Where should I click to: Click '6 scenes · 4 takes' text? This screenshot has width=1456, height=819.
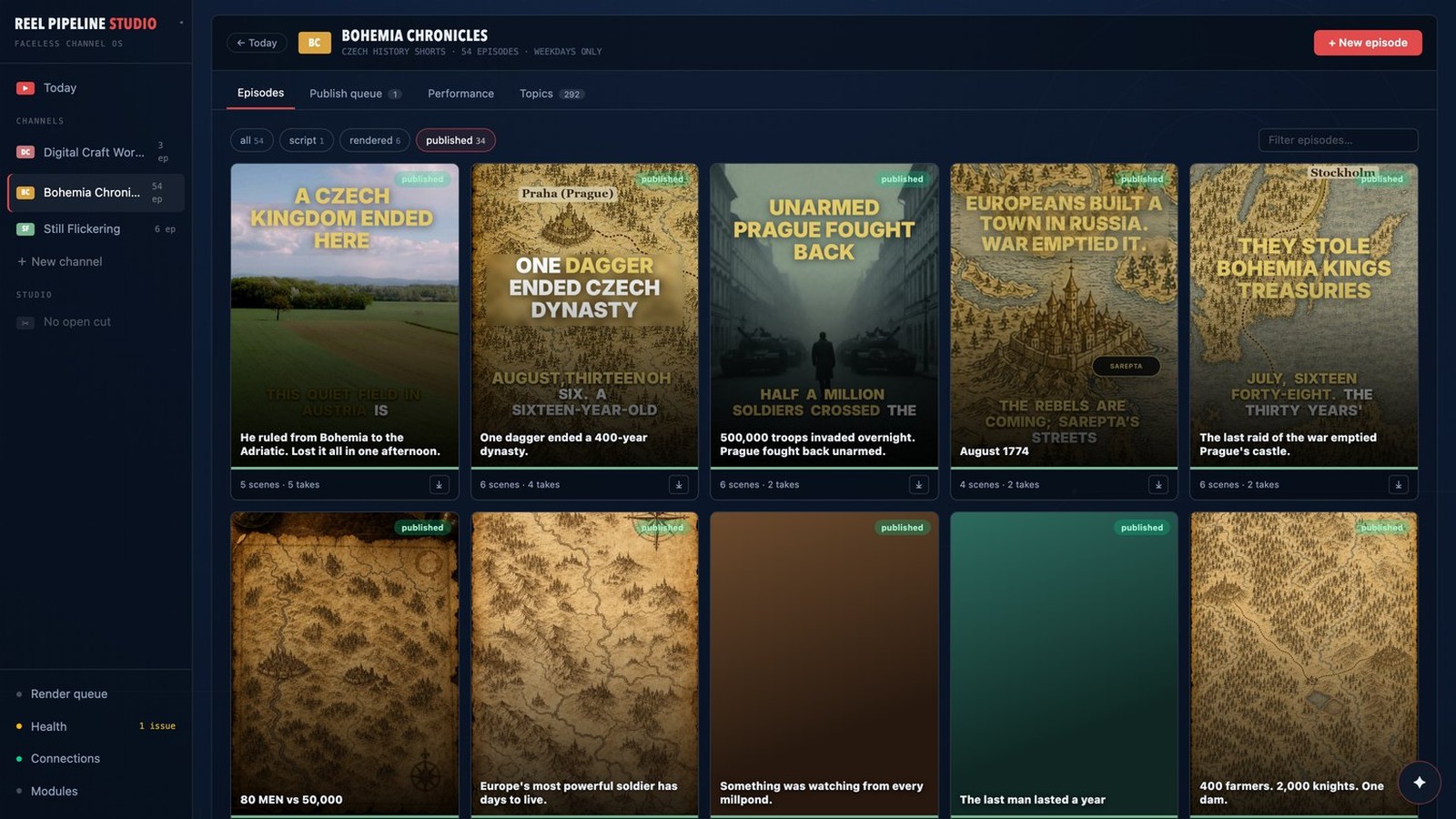(x=520, y=485)
